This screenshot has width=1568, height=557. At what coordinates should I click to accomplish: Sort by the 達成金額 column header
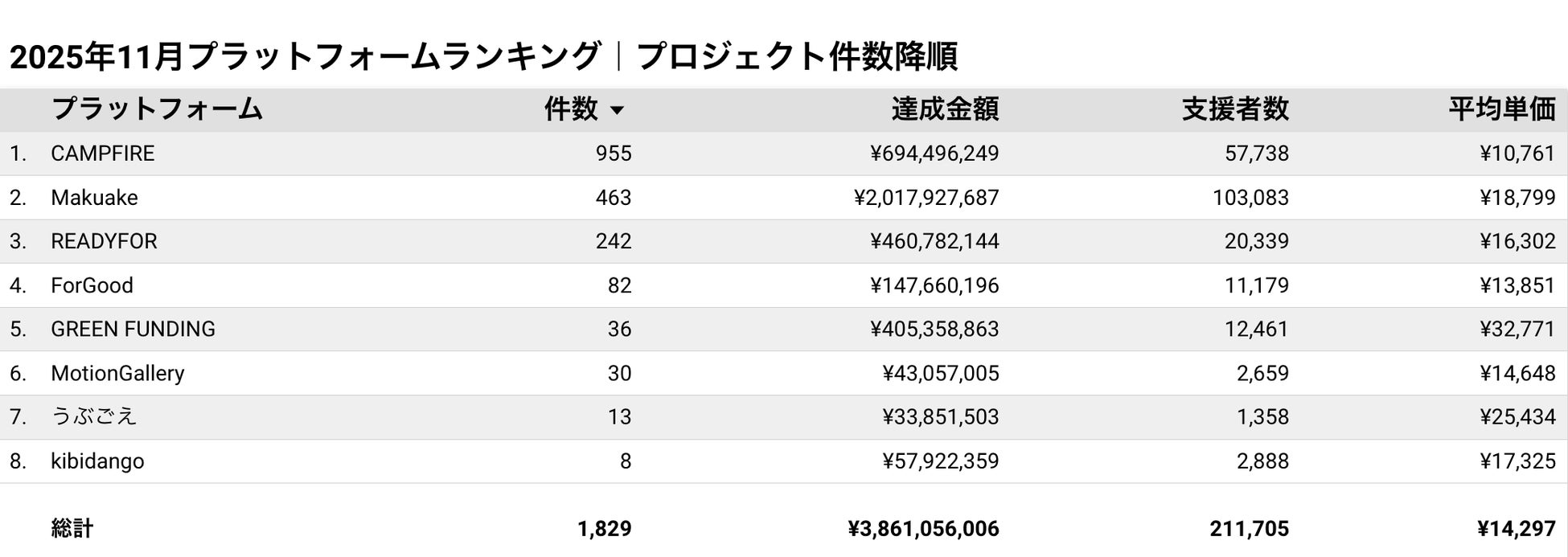[x=945, y=109]
